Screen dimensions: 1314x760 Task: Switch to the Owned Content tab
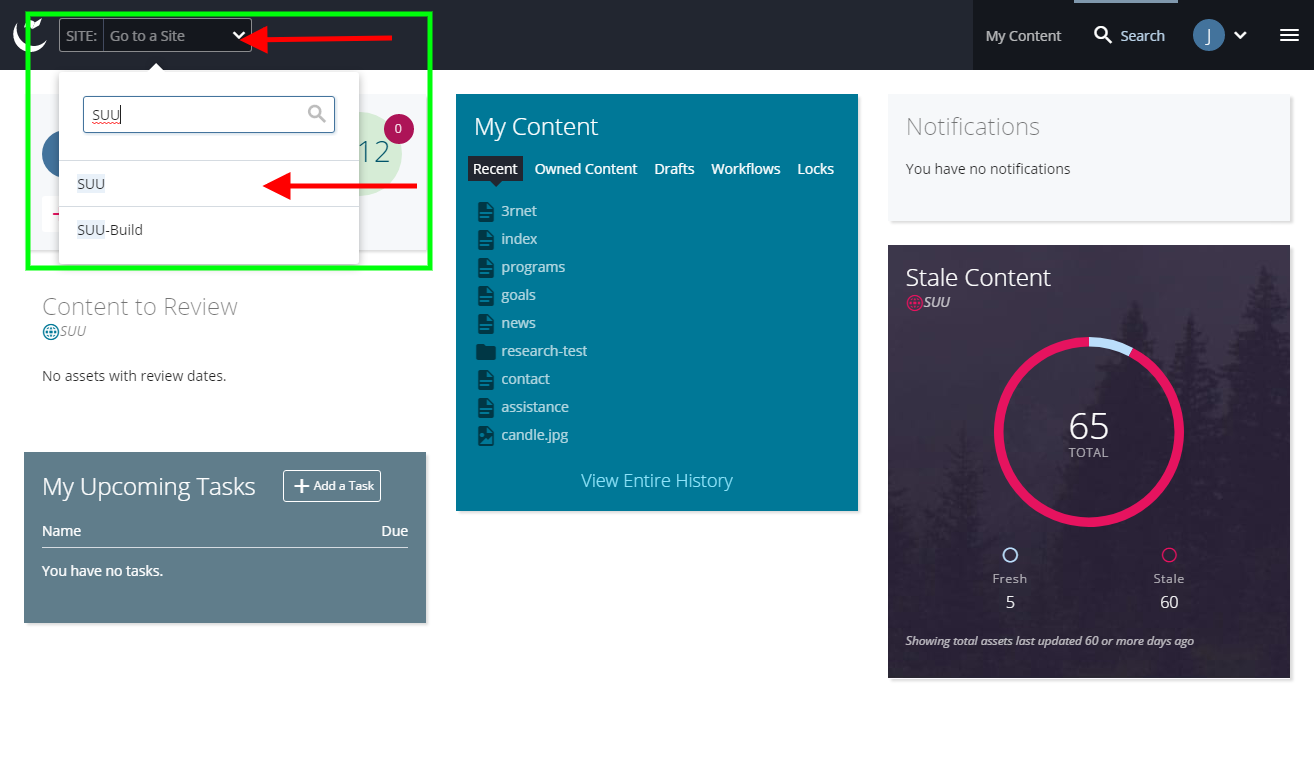click(585, 169)
